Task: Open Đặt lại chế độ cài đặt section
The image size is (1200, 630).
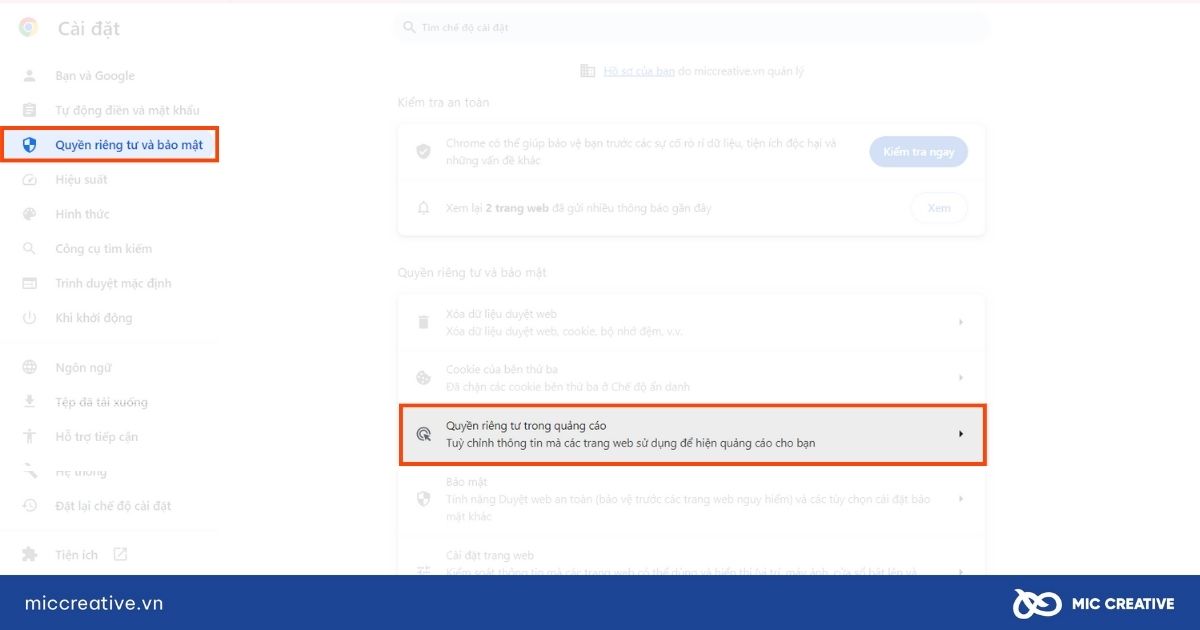Action: coord(113,506)
